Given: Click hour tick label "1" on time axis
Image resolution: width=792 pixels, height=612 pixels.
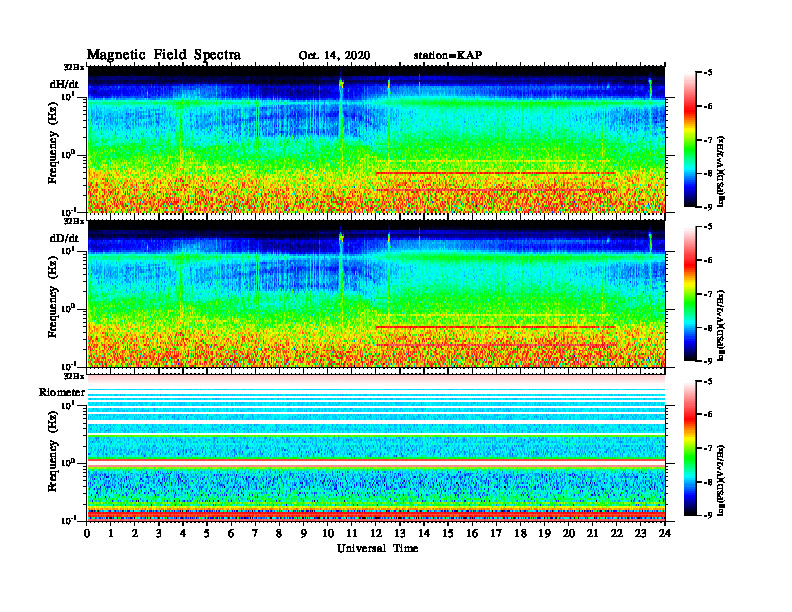Looking at the screenshot, I should click(x=111, y=534).
